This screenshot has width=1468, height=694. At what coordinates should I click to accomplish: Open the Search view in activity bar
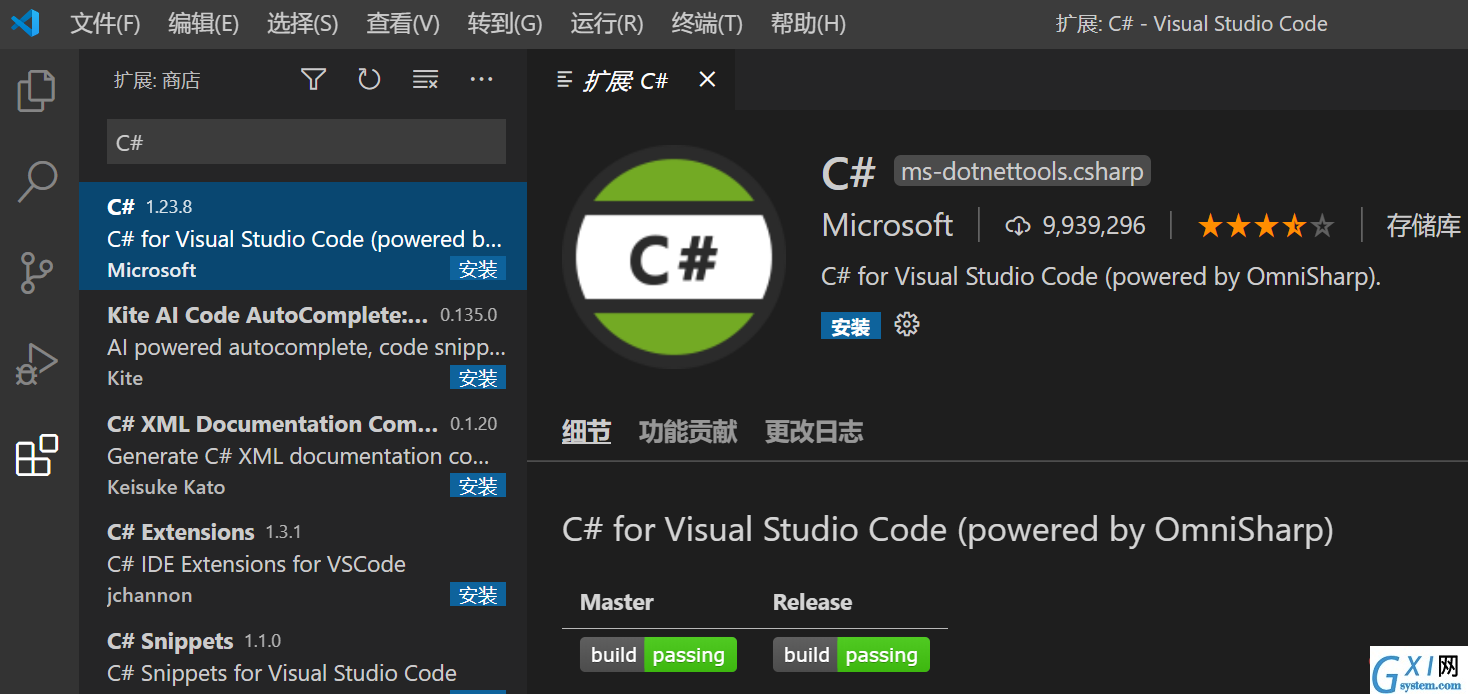point(37,182)
